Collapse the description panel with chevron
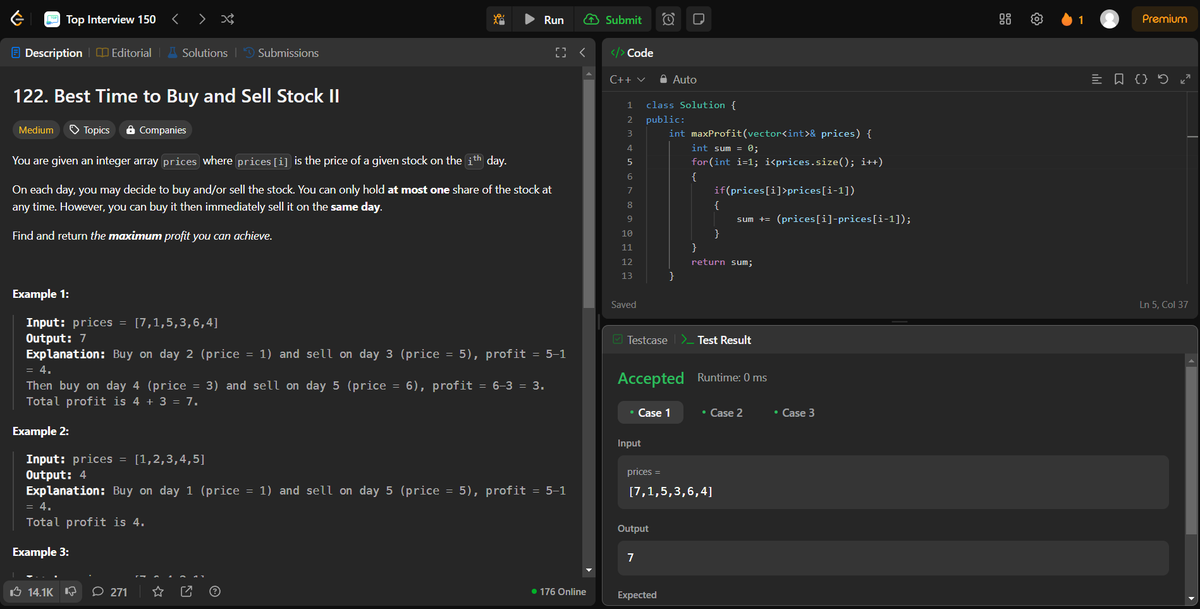 pos(583,53)
